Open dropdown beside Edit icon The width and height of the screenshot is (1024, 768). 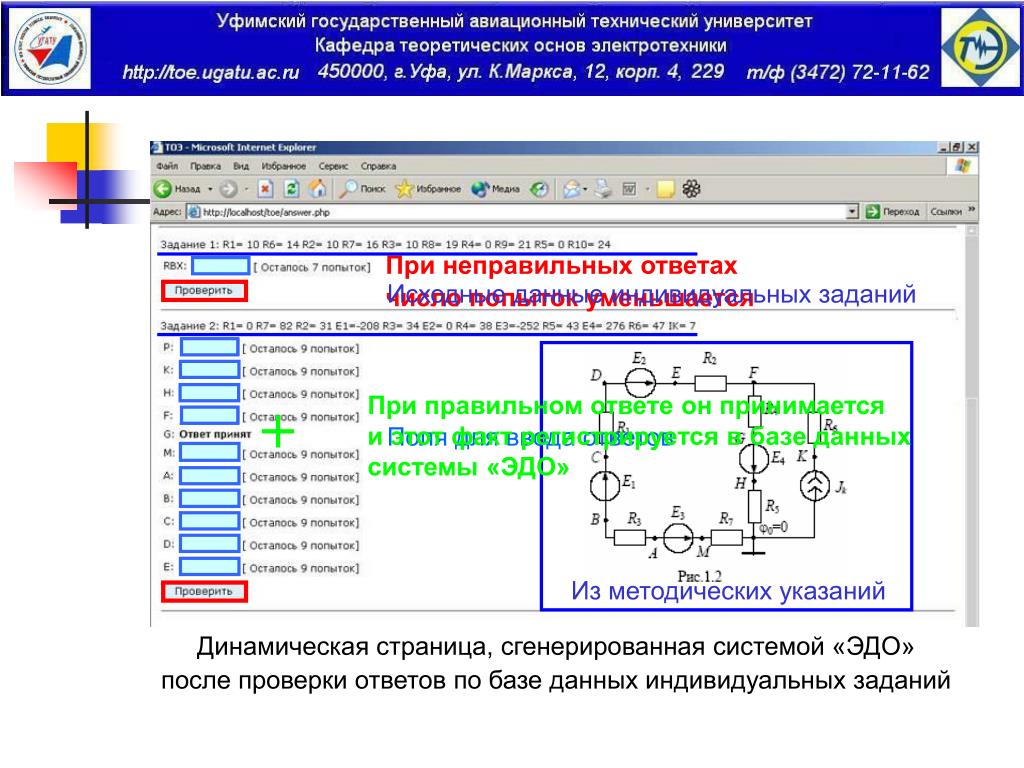647,189
